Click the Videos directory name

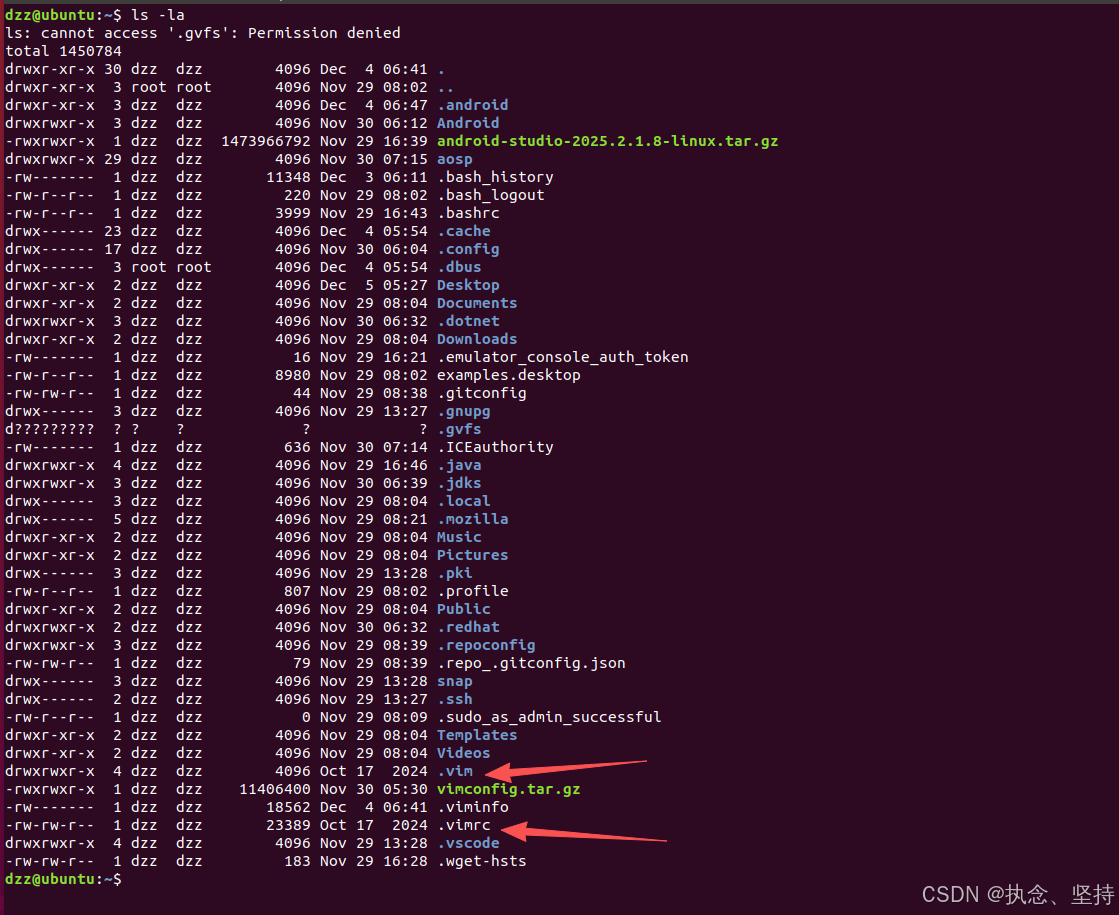pos(464,752)
